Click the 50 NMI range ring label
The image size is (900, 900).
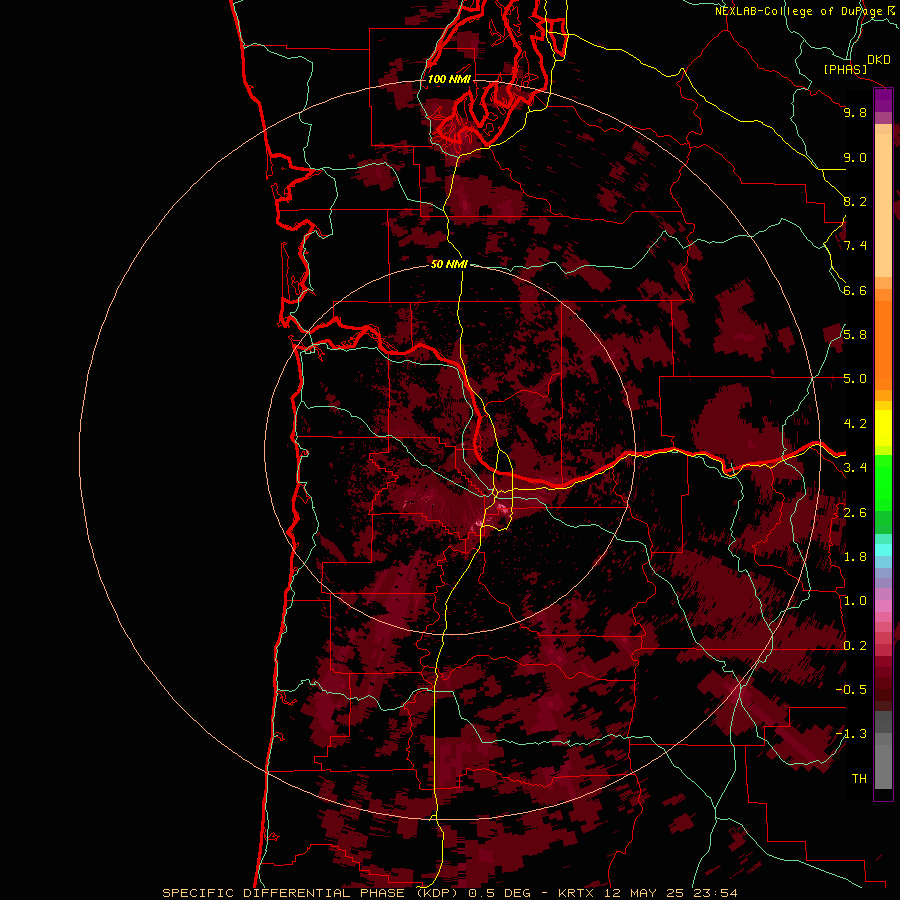[x=449, y=264]
